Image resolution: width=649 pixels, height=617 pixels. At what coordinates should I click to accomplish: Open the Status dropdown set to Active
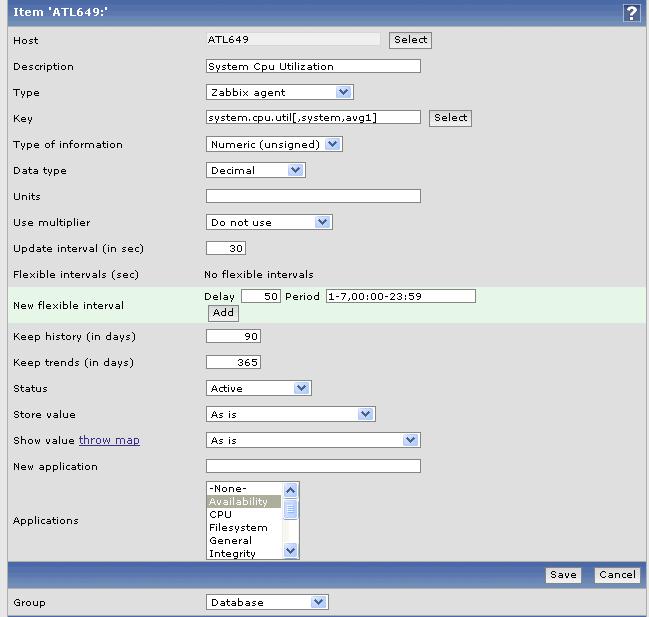tap(259, 388)
